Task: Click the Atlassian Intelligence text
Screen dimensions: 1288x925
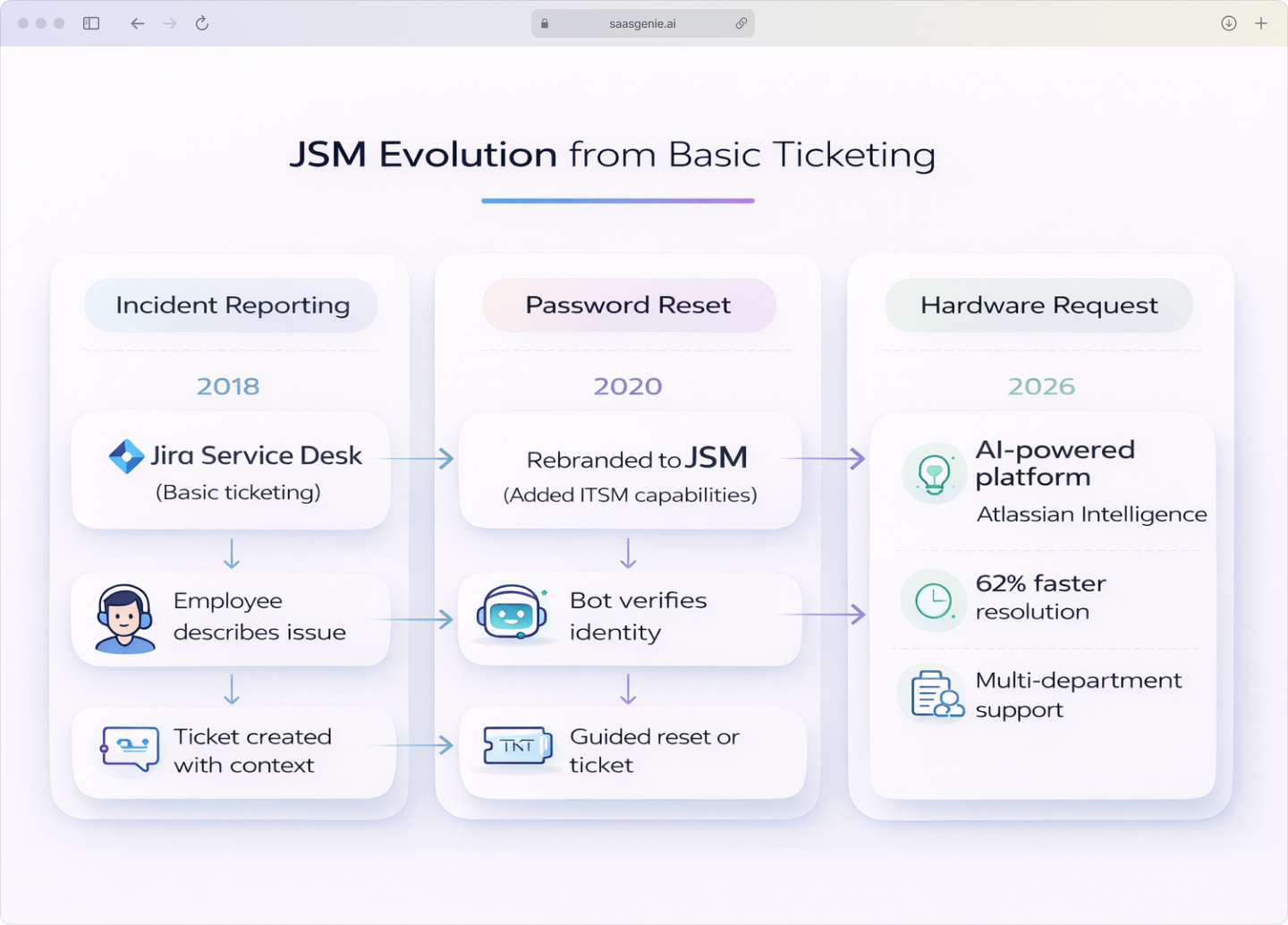Action: click(x=1092, y=515)
